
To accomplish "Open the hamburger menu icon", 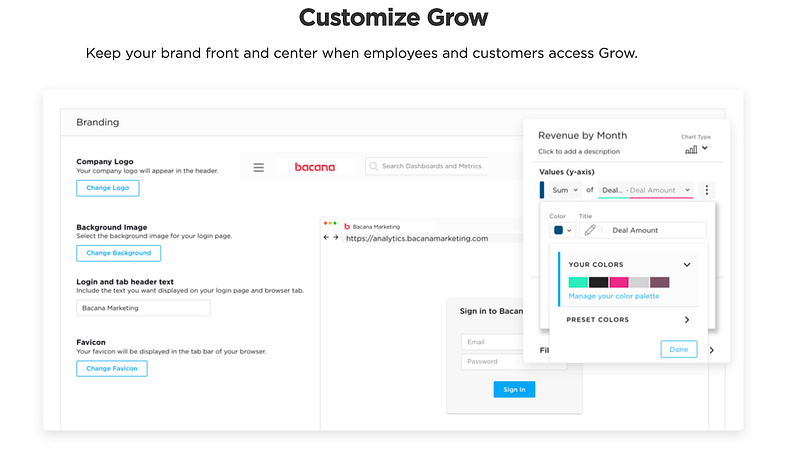I will [x=258, y=167].
